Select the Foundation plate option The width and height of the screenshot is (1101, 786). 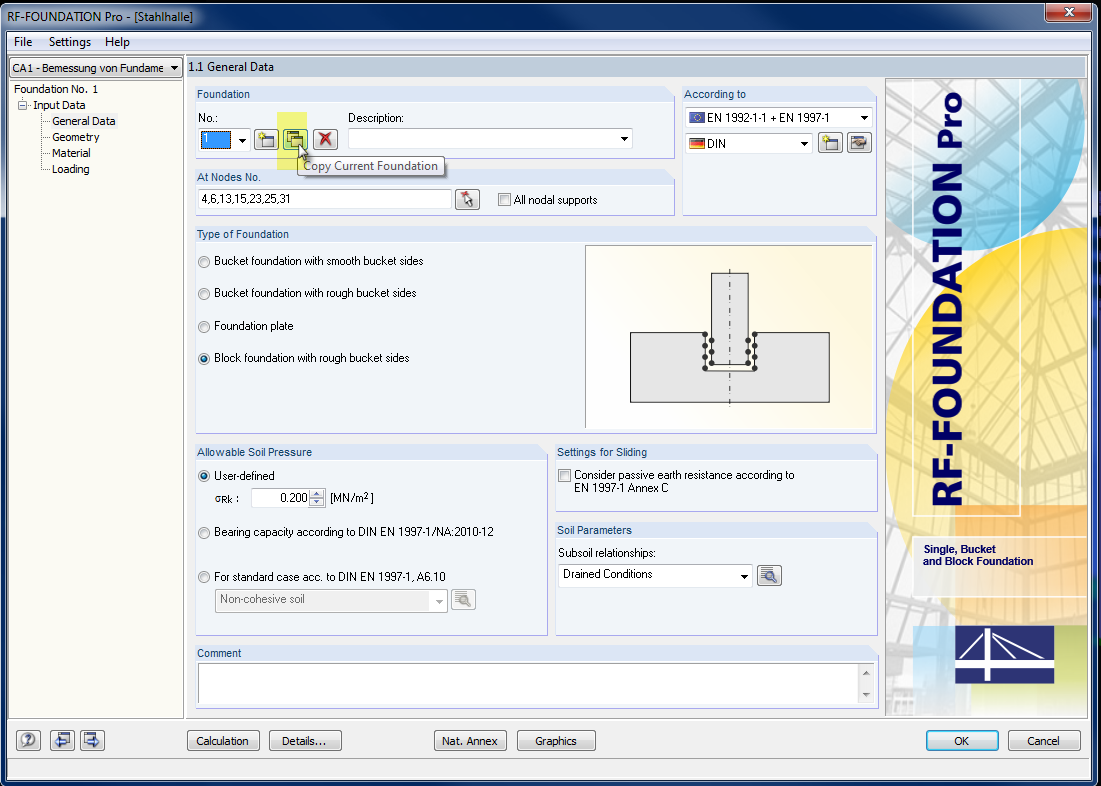coord(204,326)
